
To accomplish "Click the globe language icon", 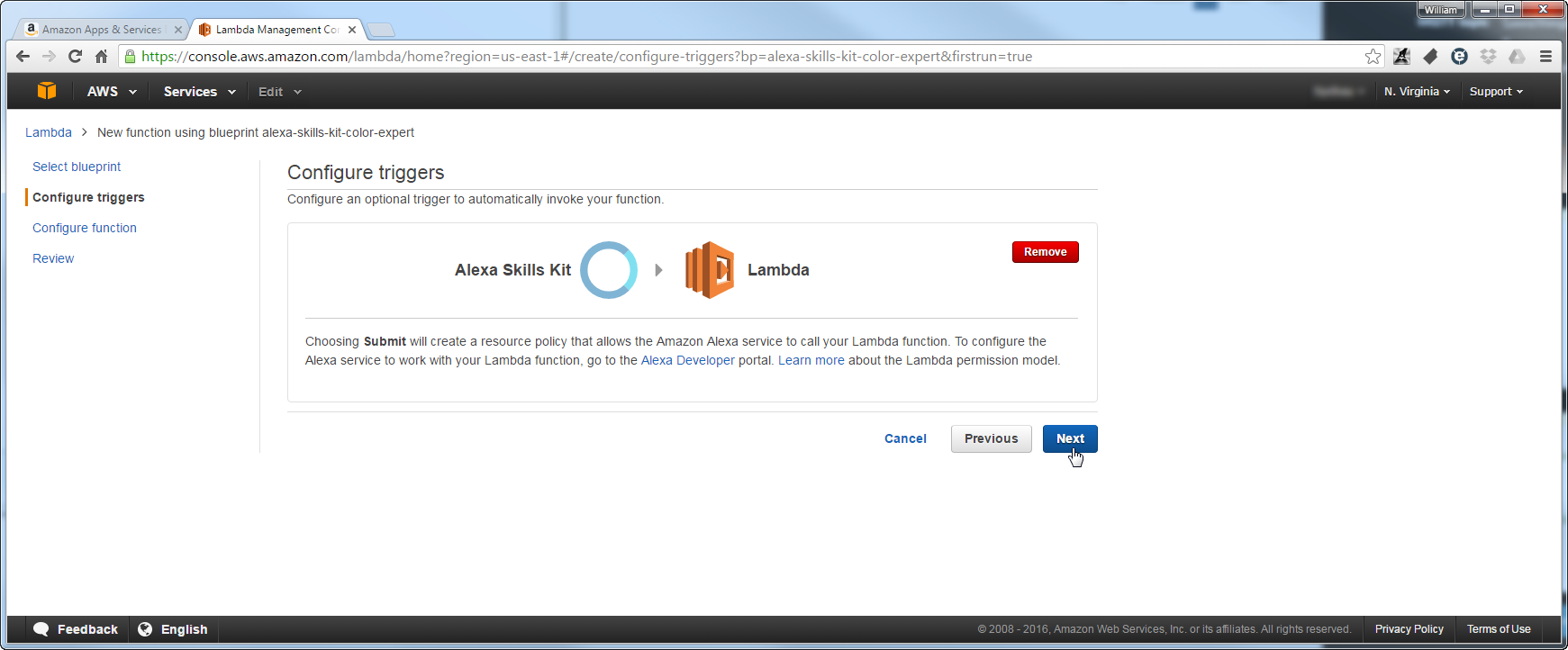I will click(145, 629).
